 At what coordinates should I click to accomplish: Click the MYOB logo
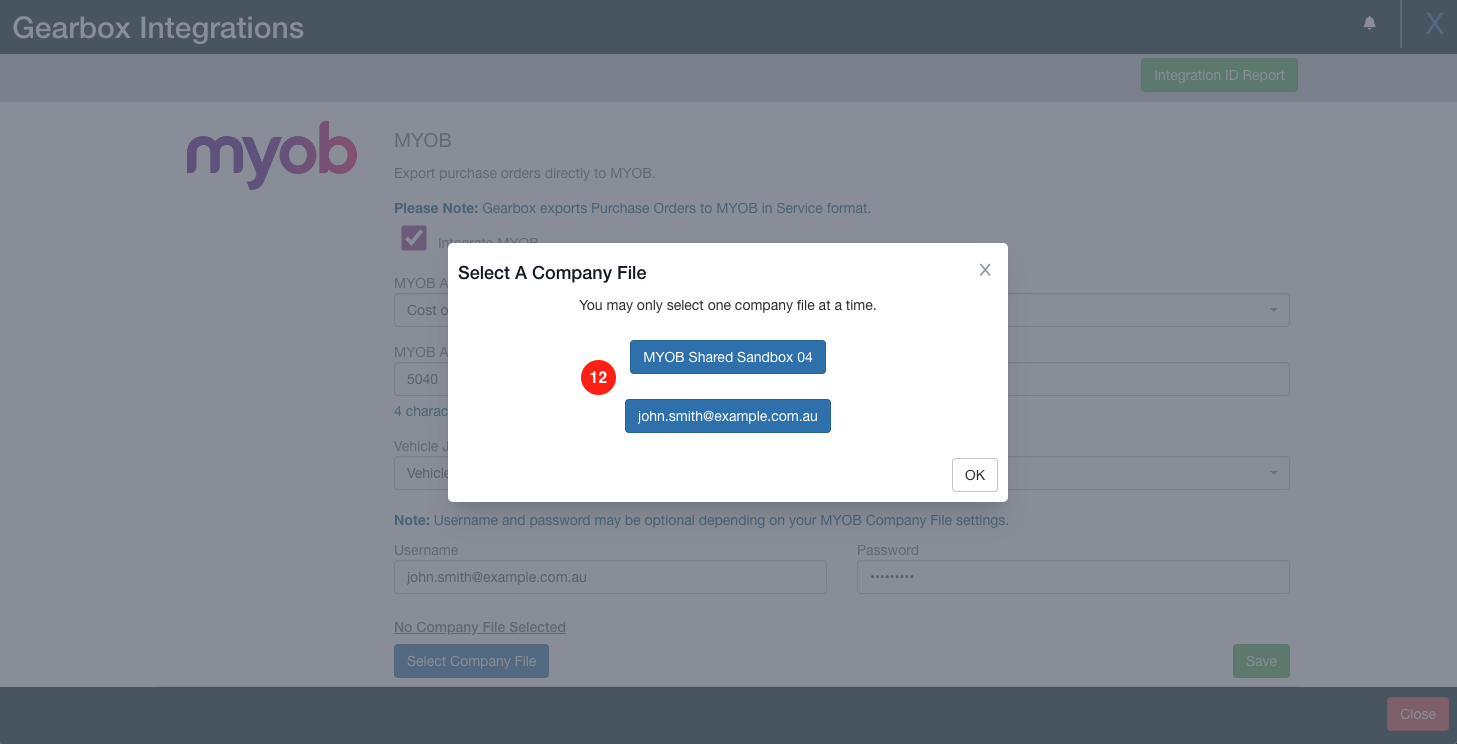point(271,154)
